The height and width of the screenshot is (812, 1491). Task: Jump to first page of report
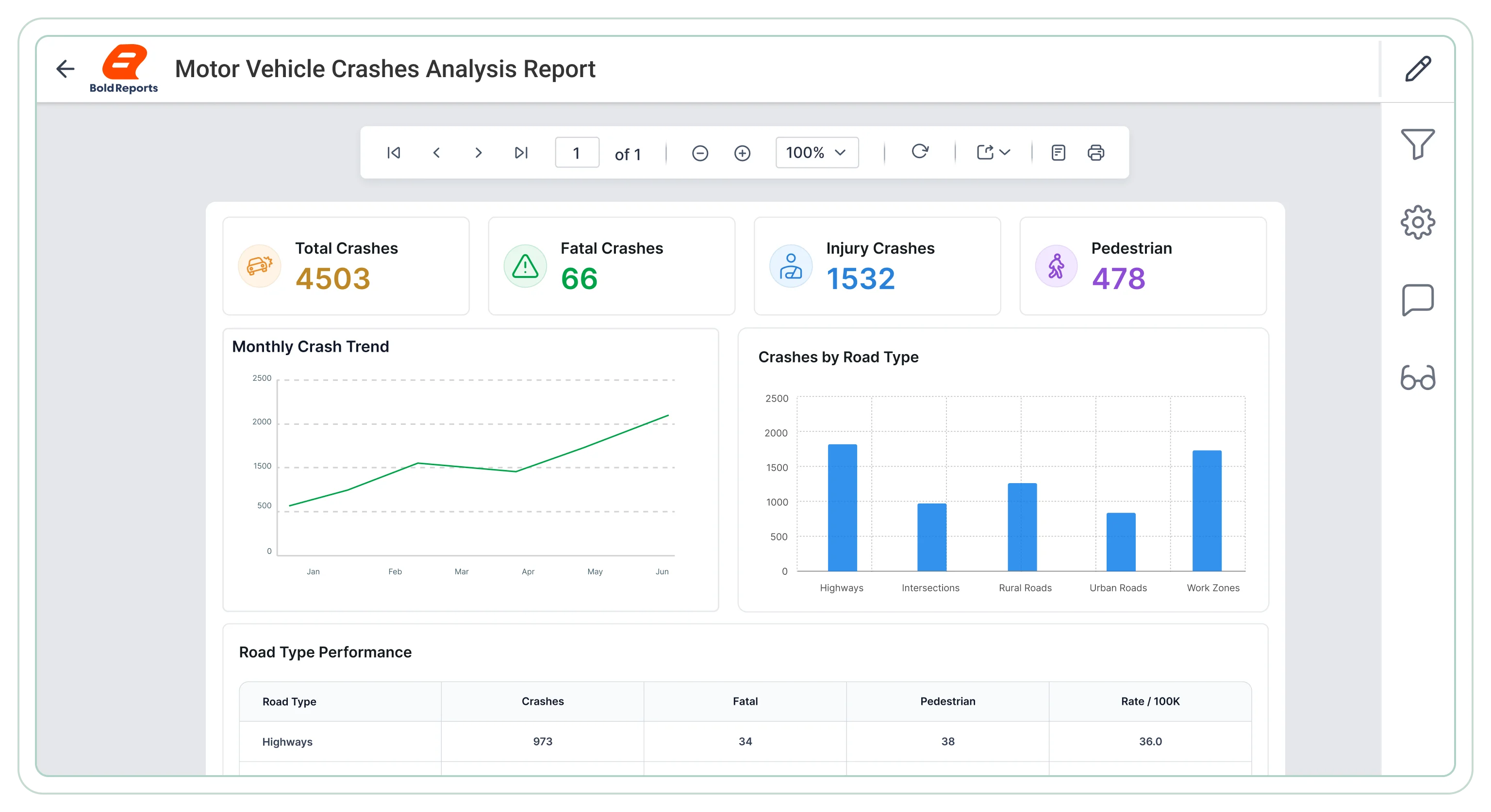point(394,153)
